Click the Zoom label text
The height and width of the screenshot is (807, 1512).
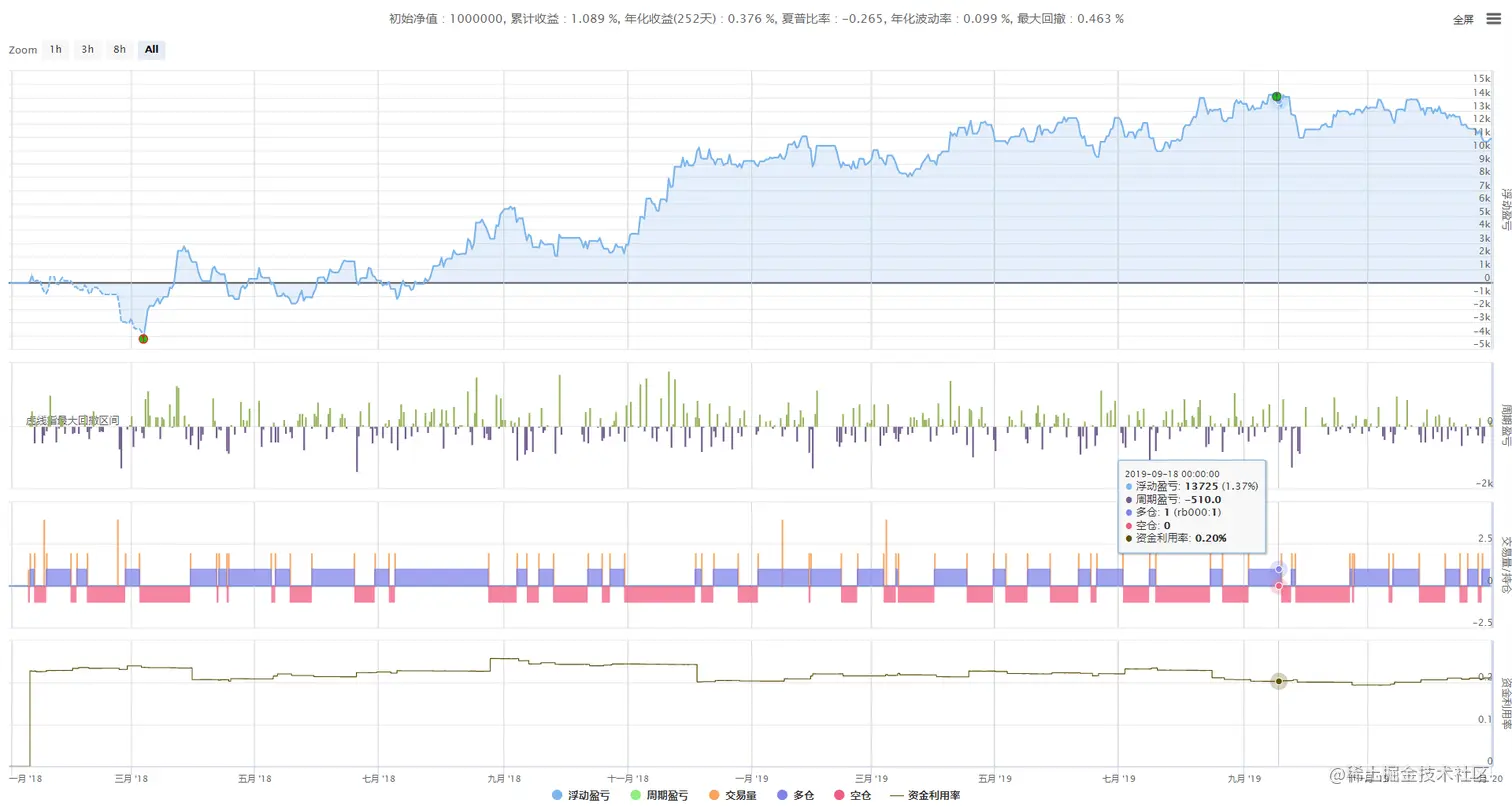(x=22, y=50)
